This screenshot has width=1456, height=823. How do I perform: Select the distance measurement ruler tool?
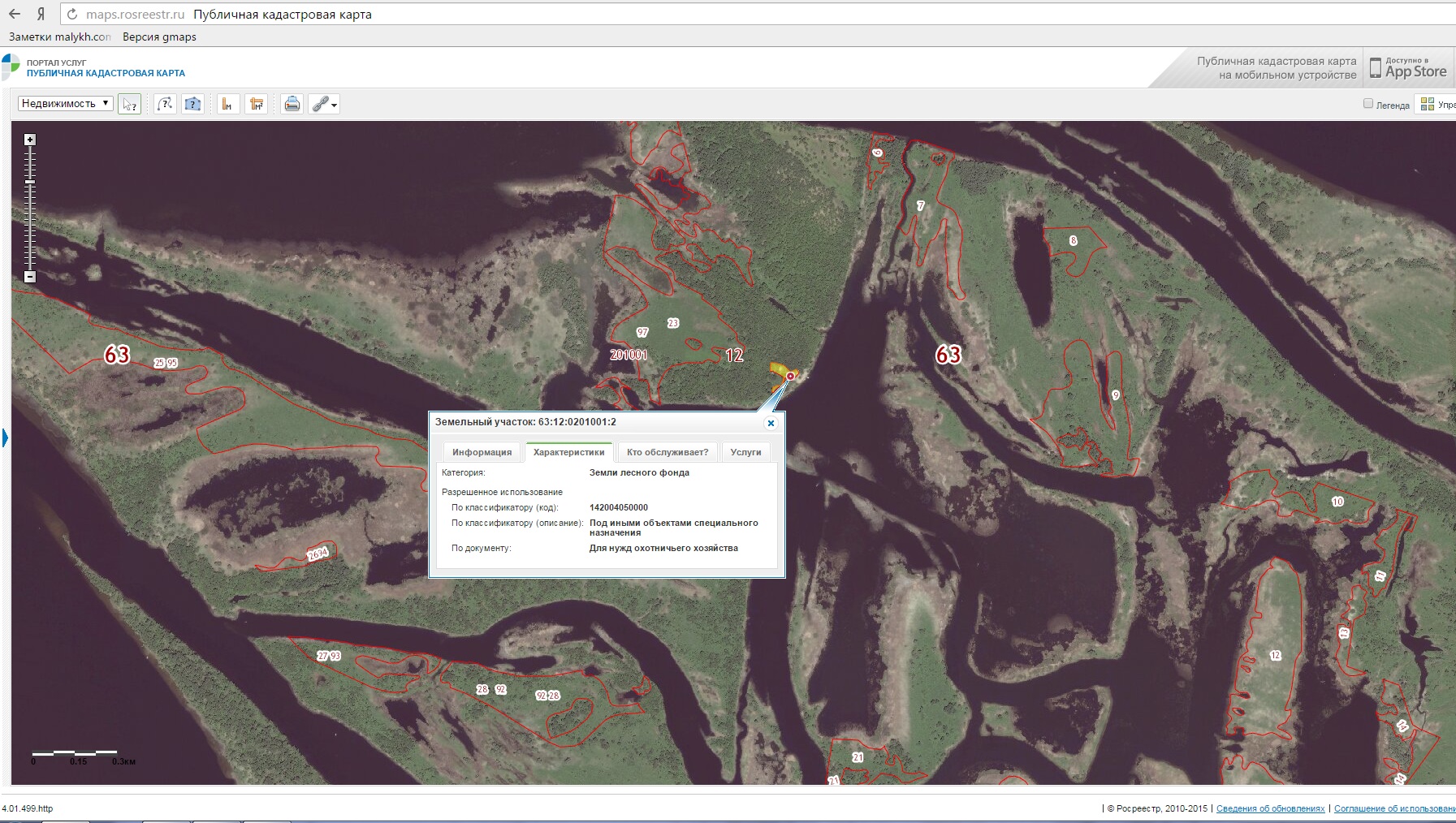(x=228, y=104)
